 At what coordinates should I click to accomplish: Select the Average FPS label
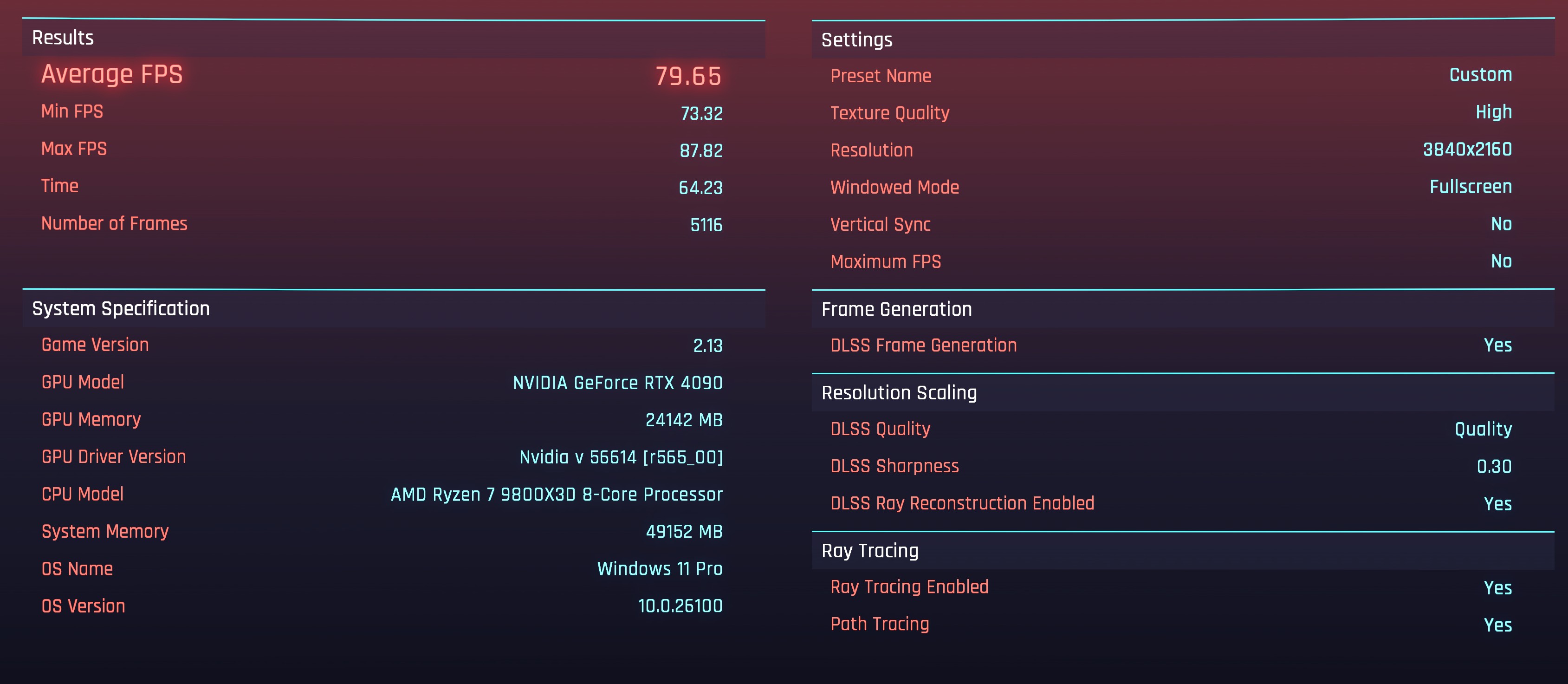(x=112, y=74)
